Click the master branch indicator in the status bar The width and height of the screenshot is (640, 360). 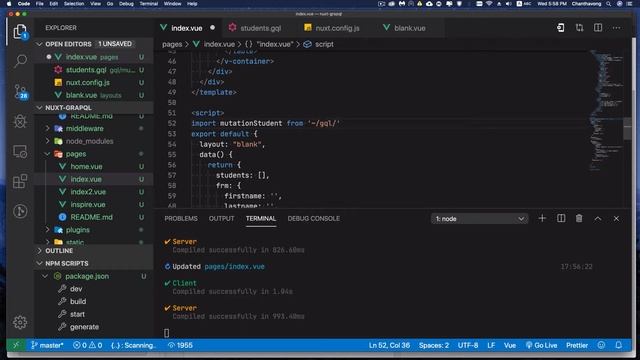pos(47,345)
